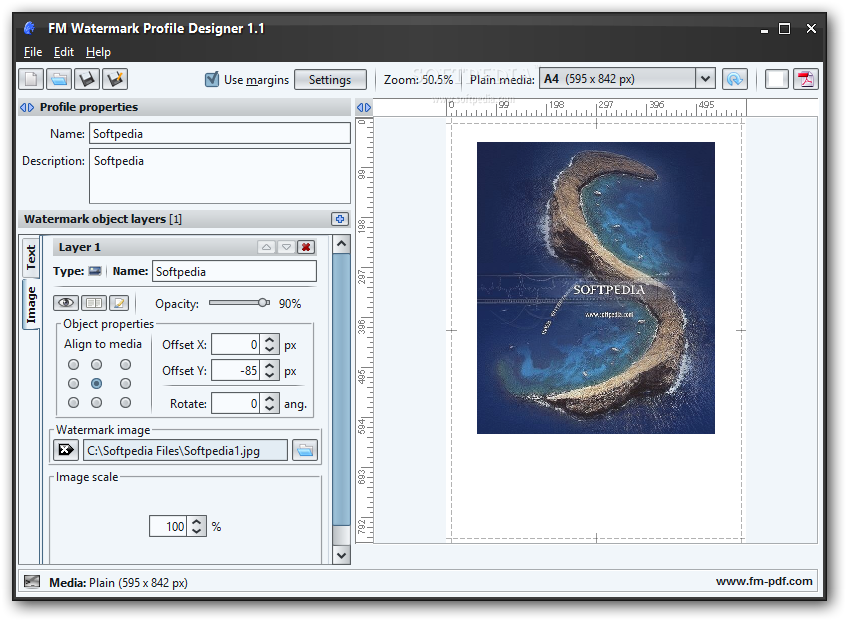Viewport: 847px width, 621px height.
Task: Create a new profile with the blank page icon
Action: click(x=31, y=79)
